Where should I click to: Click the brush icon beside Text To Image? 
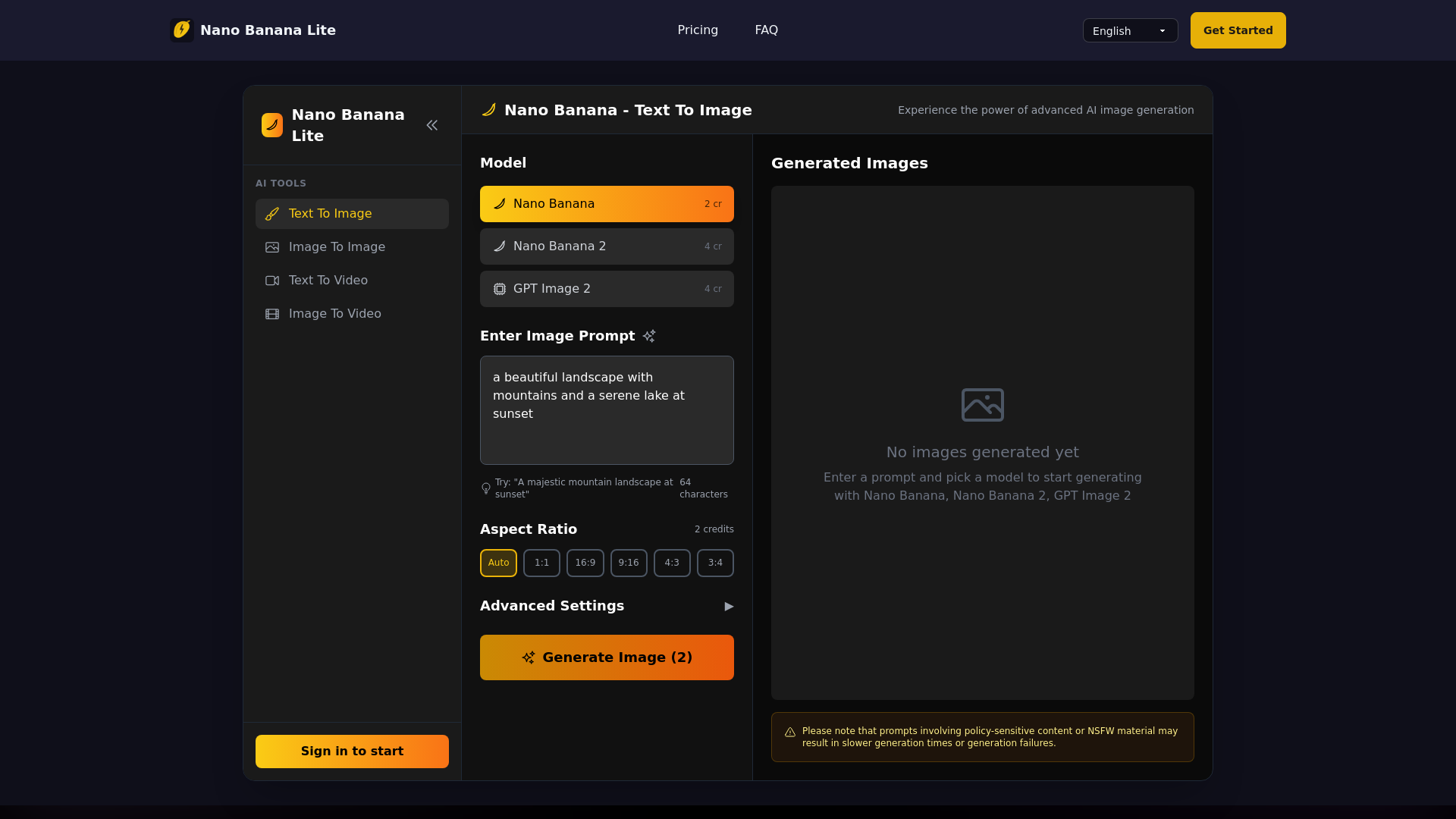pyautogui.click(x=272, y=214)
